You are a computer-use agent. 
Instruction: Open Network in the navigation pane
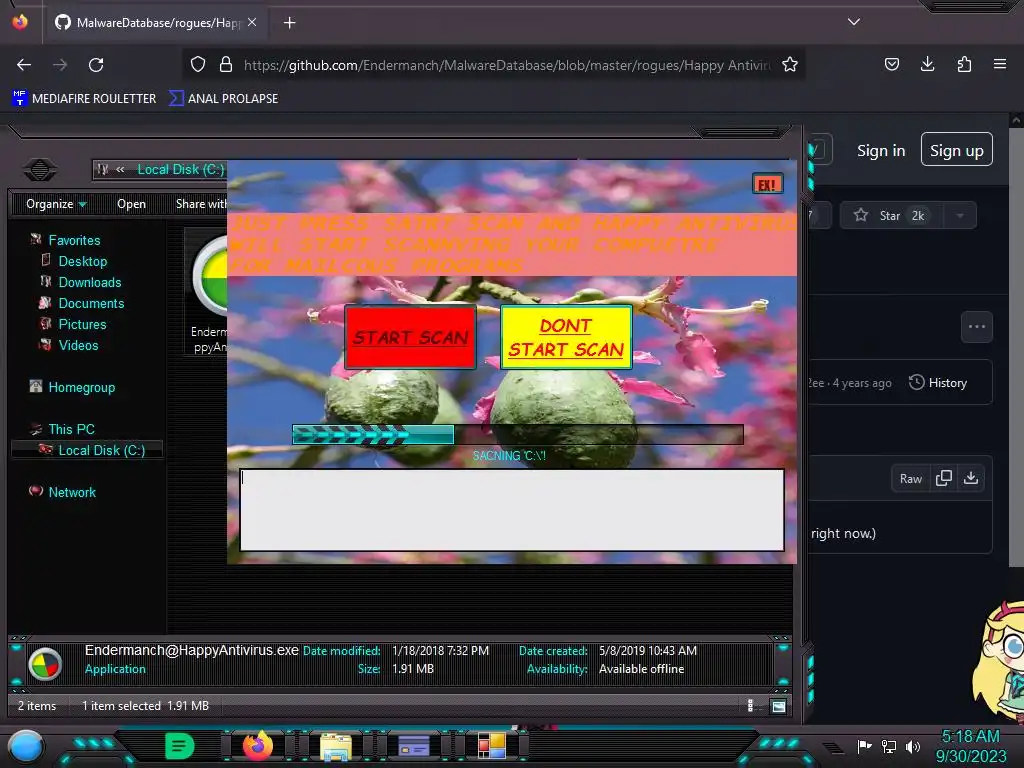click(x=71, y=492)
